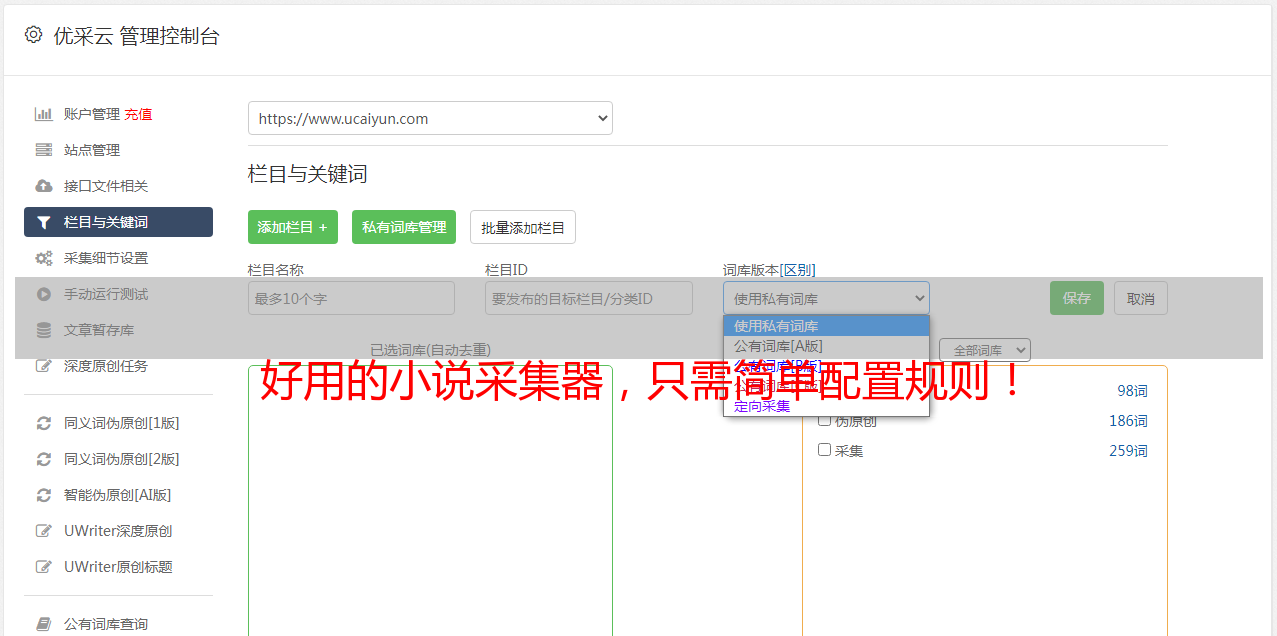Click the gears icon for 采集细节设置
The image size is (1277, 636).
pos(44,258)
